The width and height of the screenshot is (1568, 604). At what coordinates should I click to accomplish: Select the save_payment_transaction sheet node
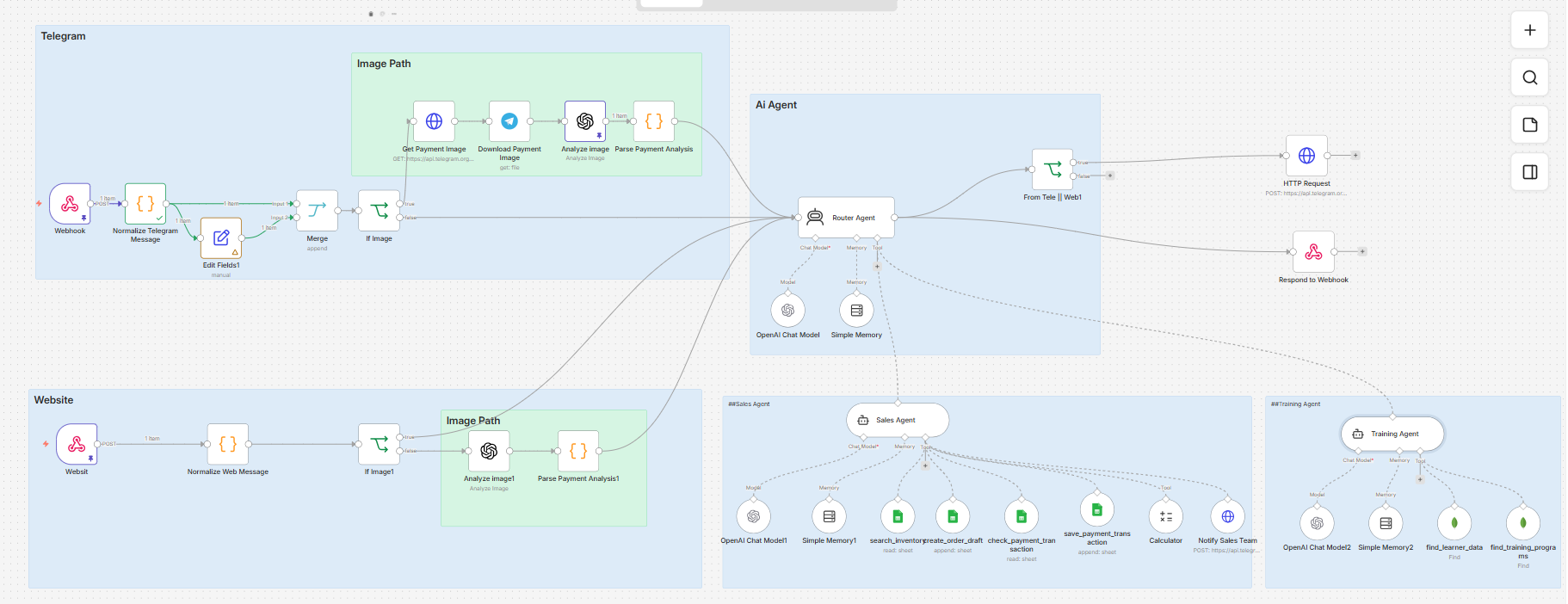(x=1097, y=509)
